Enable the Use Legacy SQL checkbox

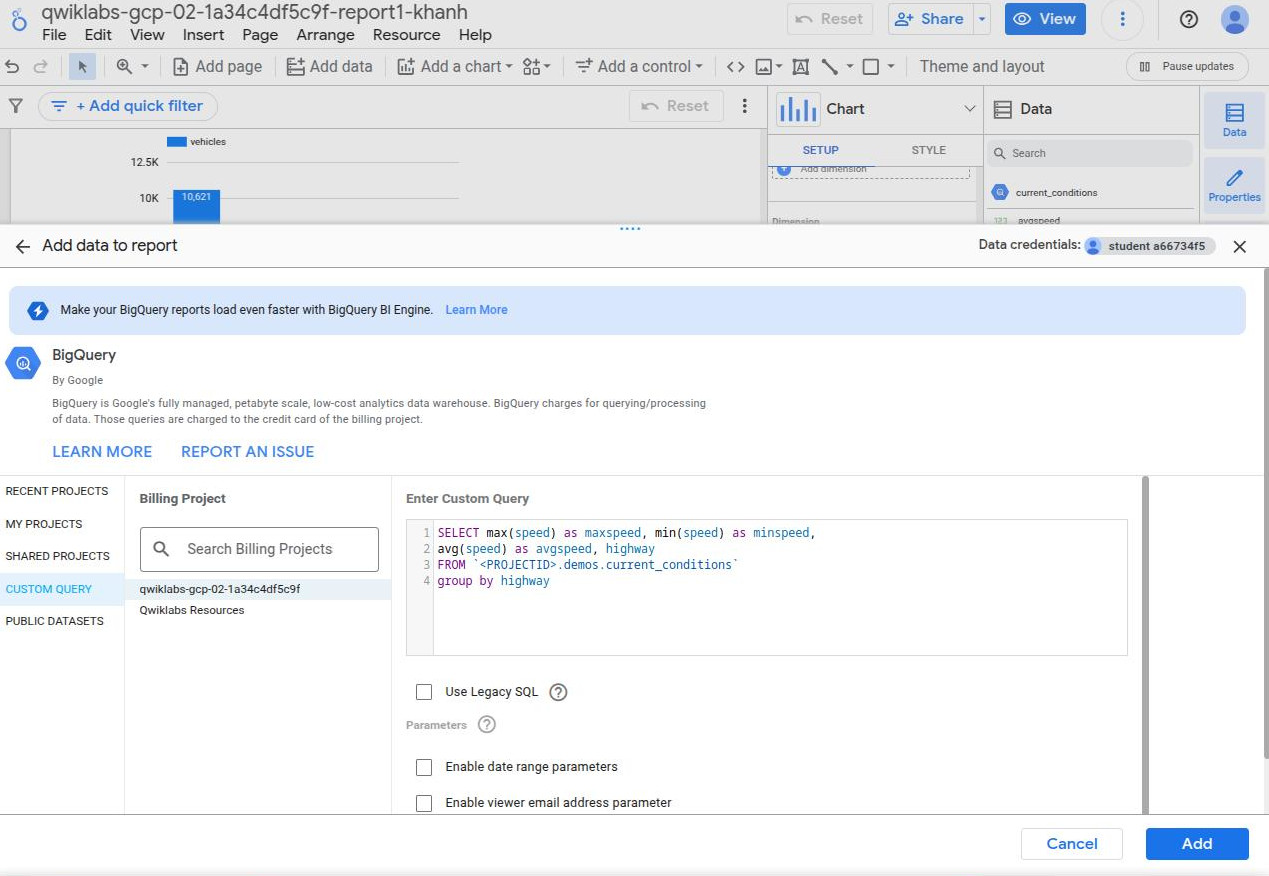tap(424, 692)
